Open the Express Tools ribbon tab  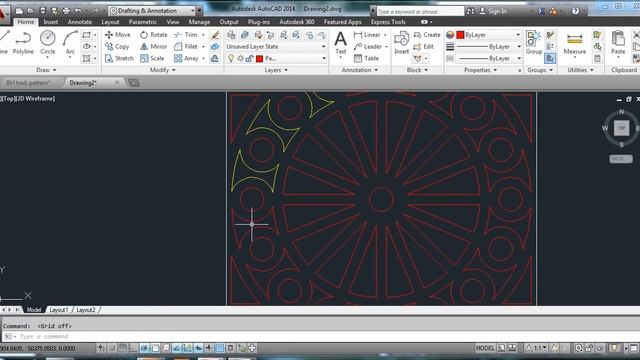(388, 22)
